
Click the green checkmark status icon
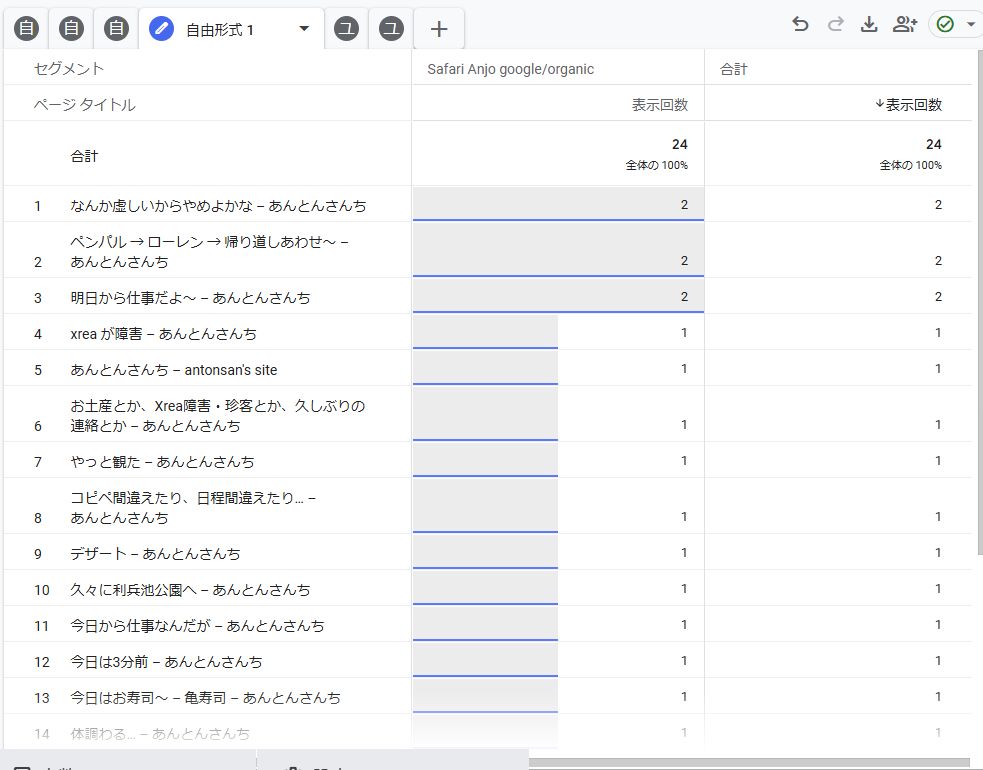(945, 25)
